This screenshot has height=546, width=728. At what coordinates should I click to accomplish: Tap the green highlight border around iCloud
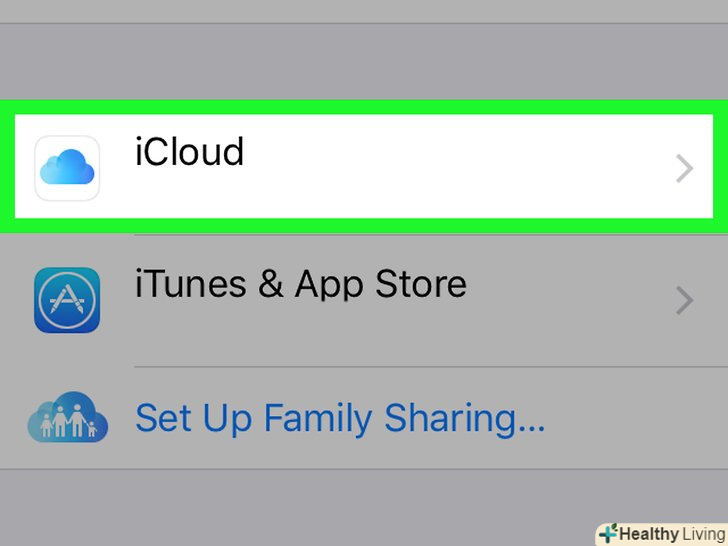(x=364, y=106)
